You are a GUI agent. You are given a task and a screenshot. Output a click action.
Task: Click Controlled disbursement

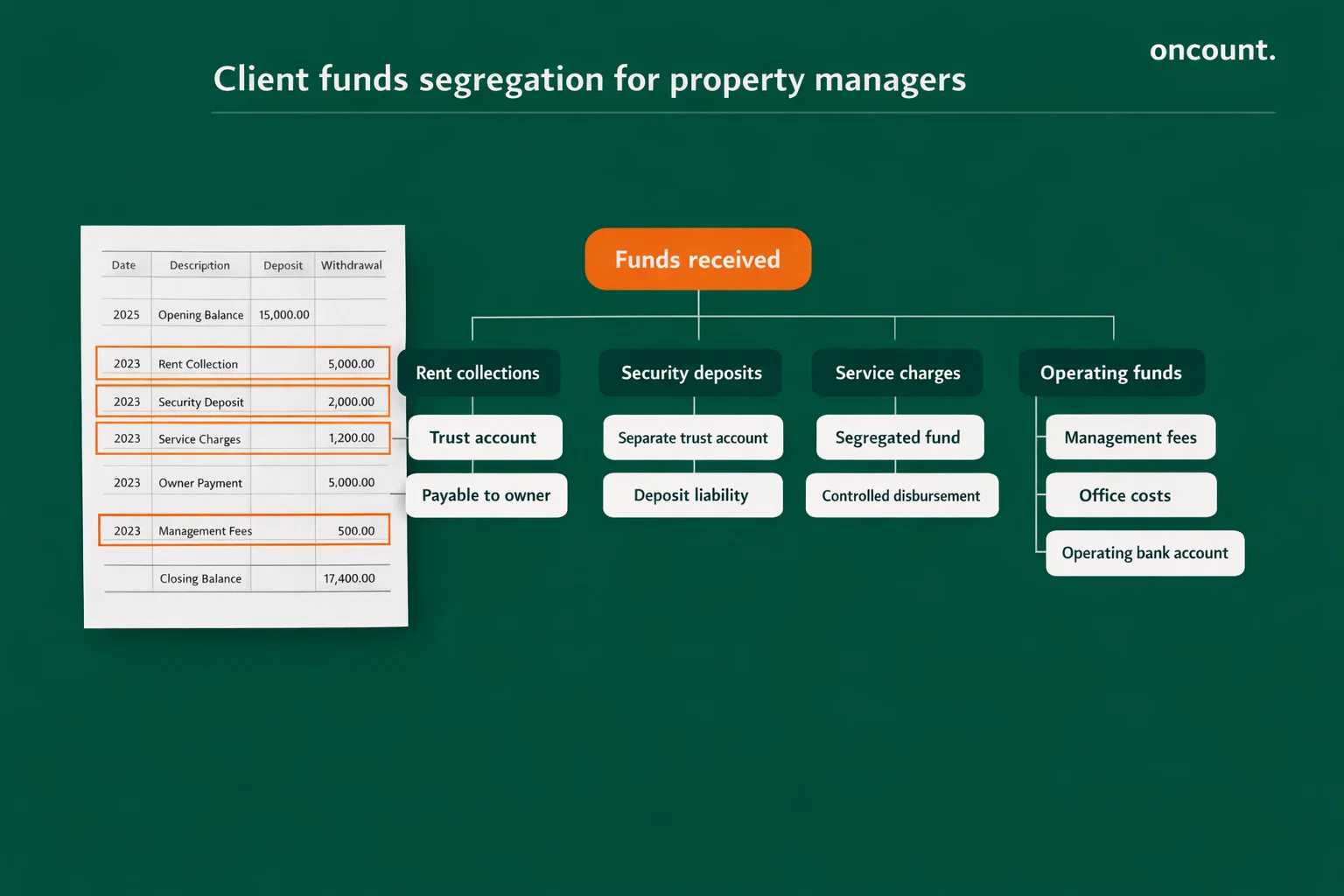[x=901, y=494]
